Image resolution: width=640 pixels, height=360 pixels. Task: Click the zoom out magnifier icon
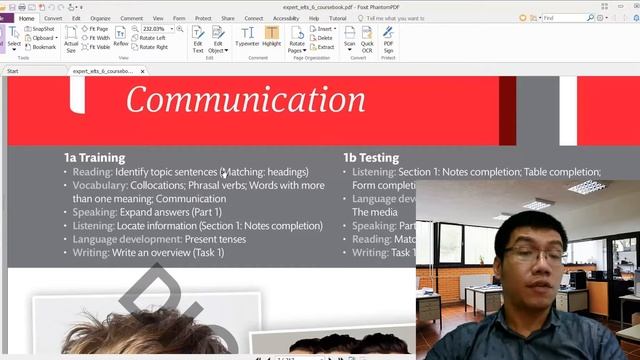click(135, 29)
